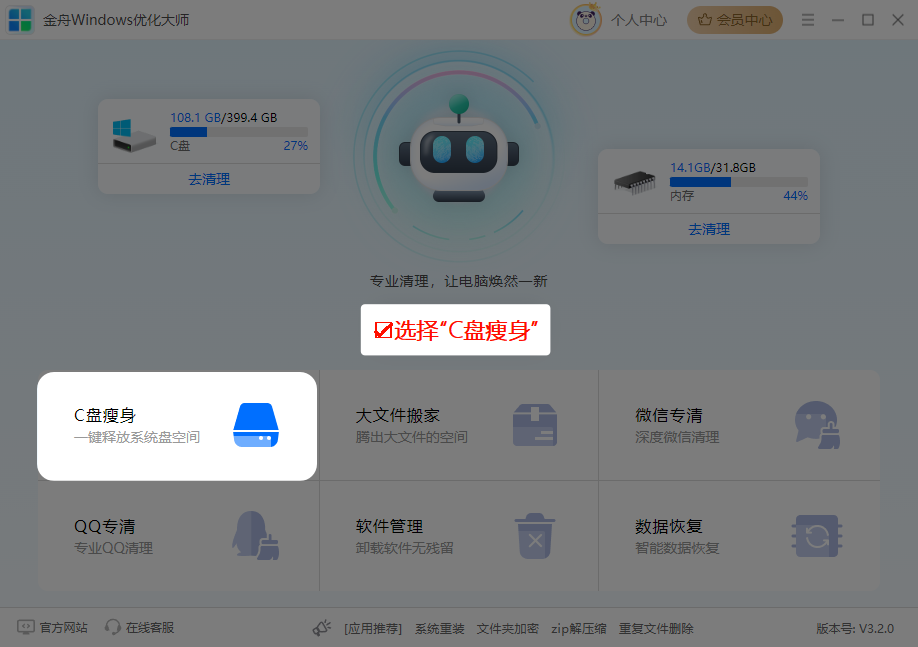918x647 pixels.
Task: Click the version number V3.2.0 text
Action: pyautogui.click(x=855, y=629)
